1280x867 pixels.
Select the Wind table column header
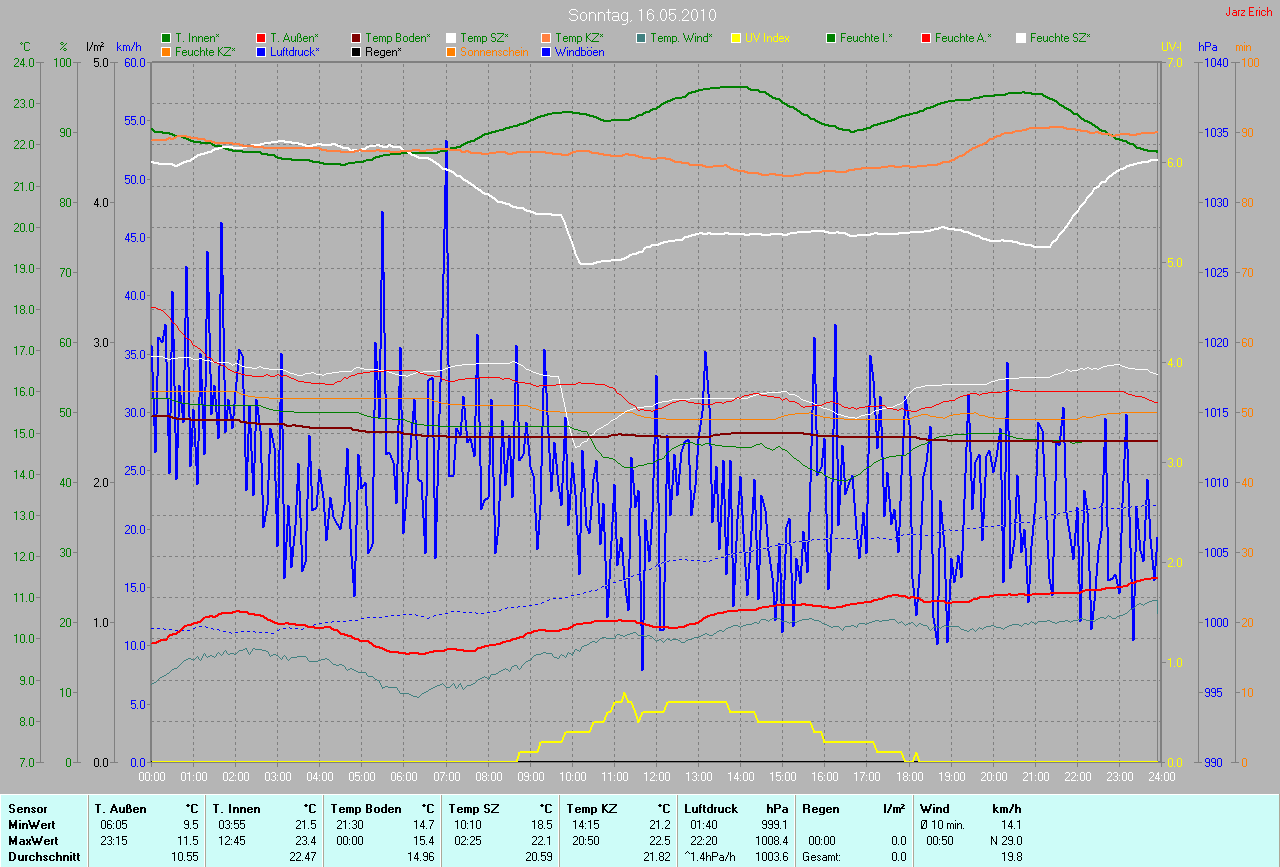click(x=934, y=809)
